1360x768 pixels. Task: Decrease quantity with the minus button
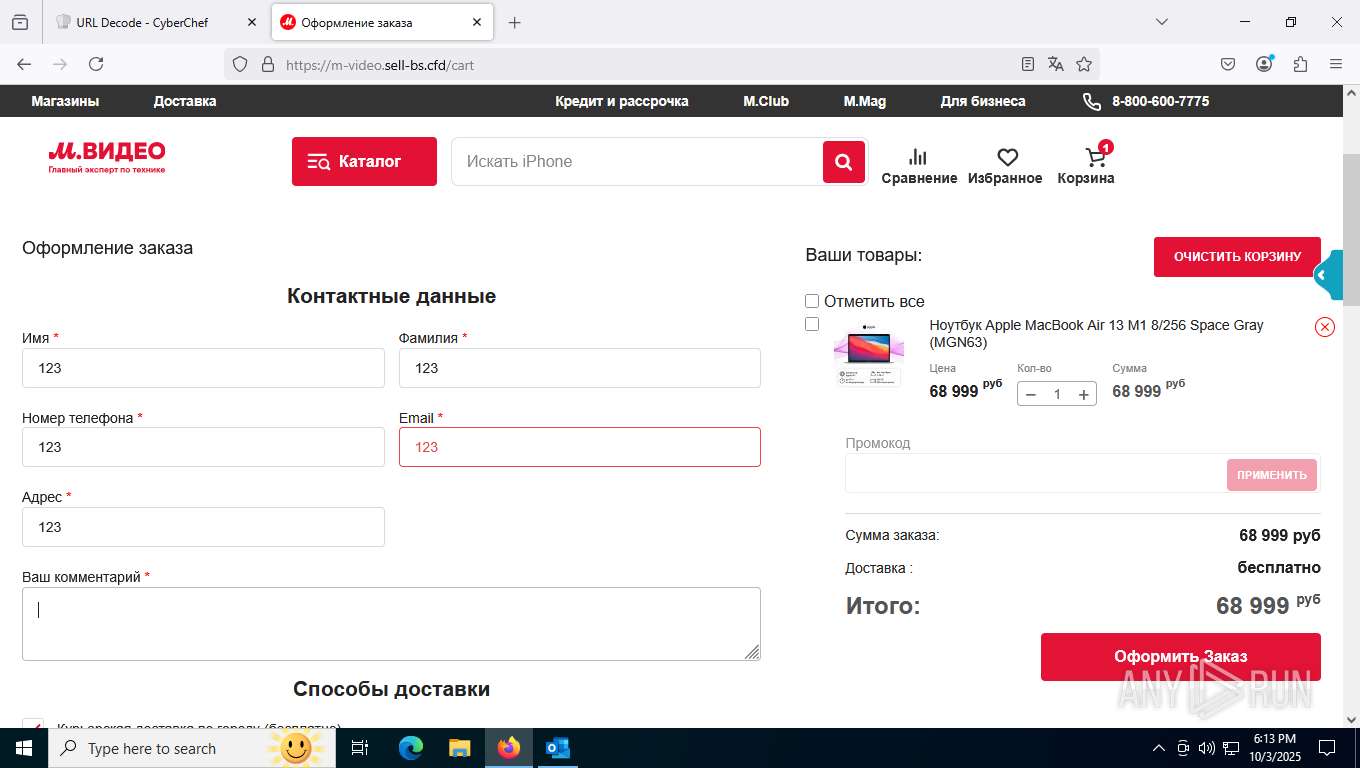[1031, 394]
